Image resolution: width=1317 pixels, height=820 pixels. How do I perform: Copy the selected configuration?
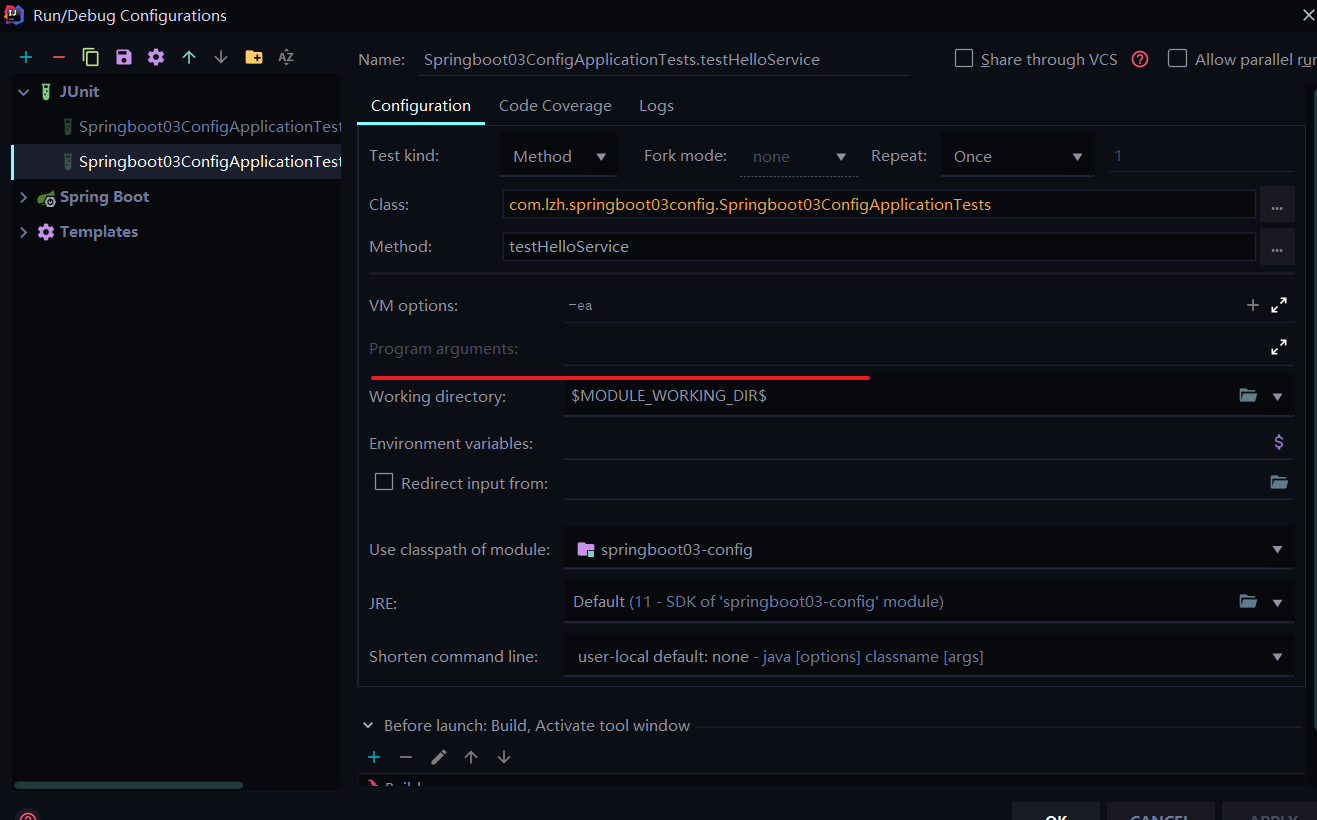pyautogui.click(x=91, y=57)
